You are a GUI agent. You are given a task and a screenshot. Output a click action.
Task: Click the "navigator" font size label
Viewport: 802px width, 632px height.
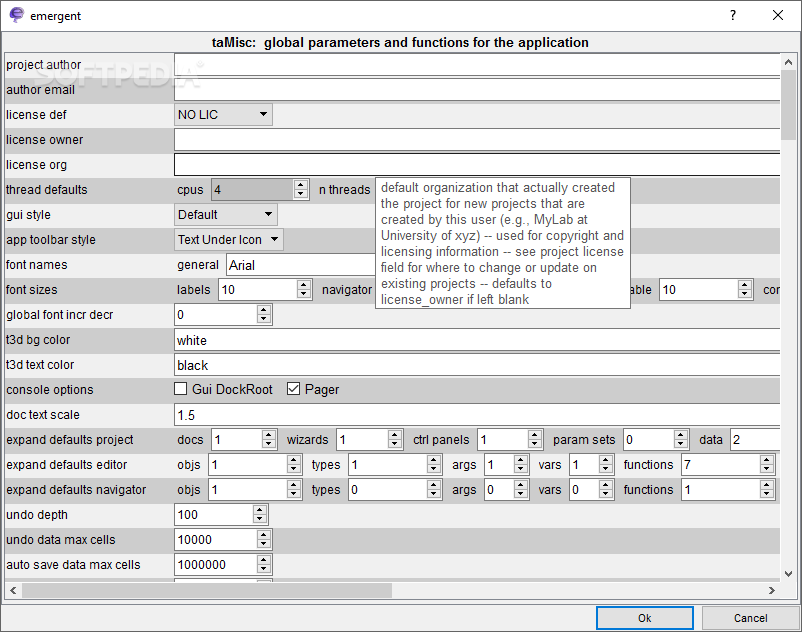[347, 290]
